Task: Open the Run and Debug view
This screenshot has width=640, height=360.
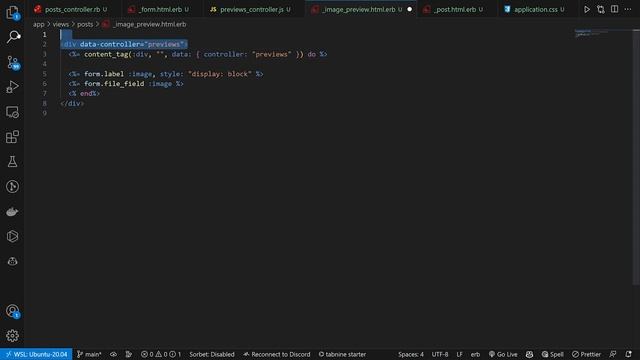Action: point(12,87)
